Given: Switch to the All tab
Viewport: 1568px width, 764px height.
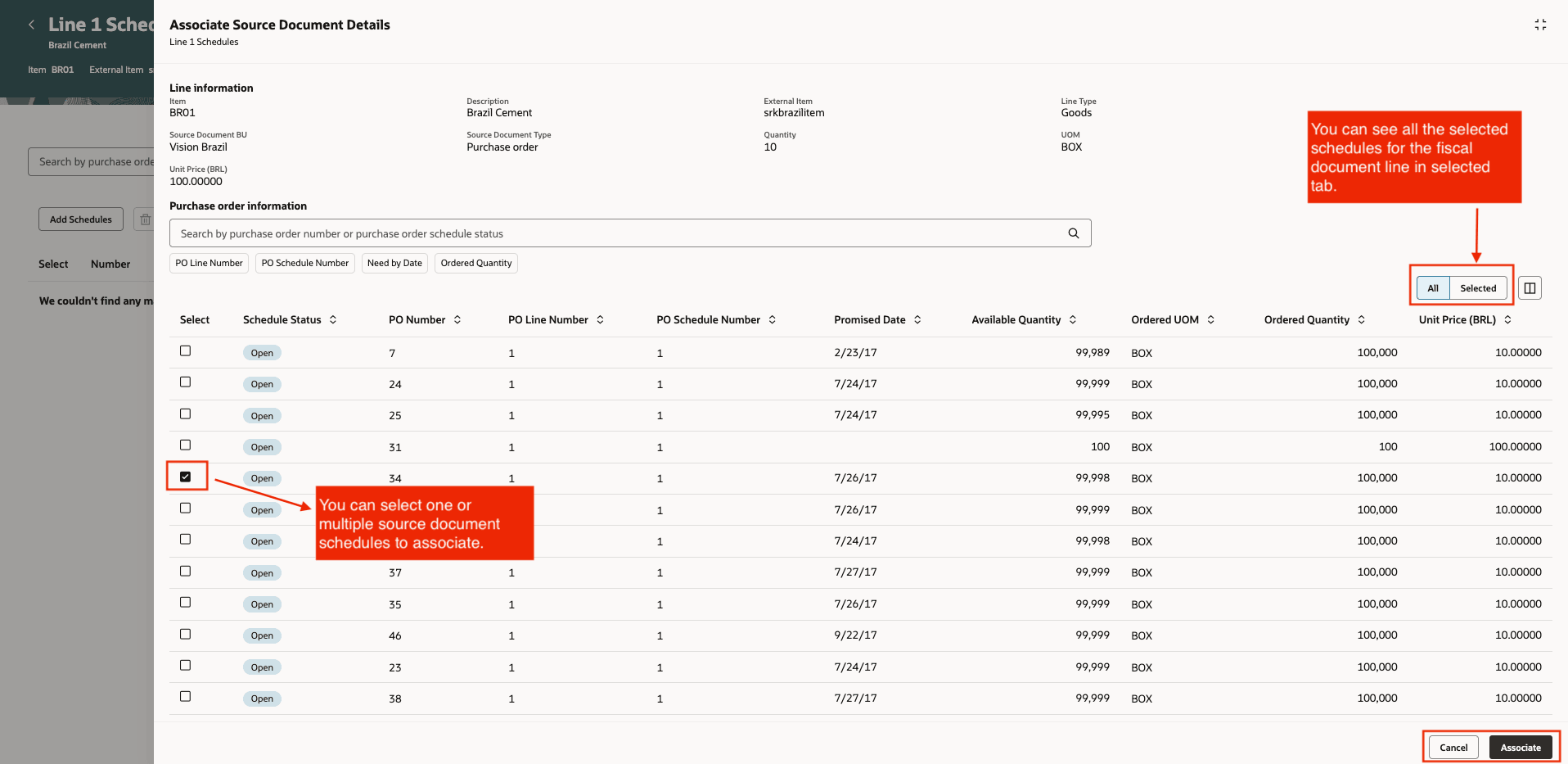Looking at the screenshot, I should [1433, 288].
